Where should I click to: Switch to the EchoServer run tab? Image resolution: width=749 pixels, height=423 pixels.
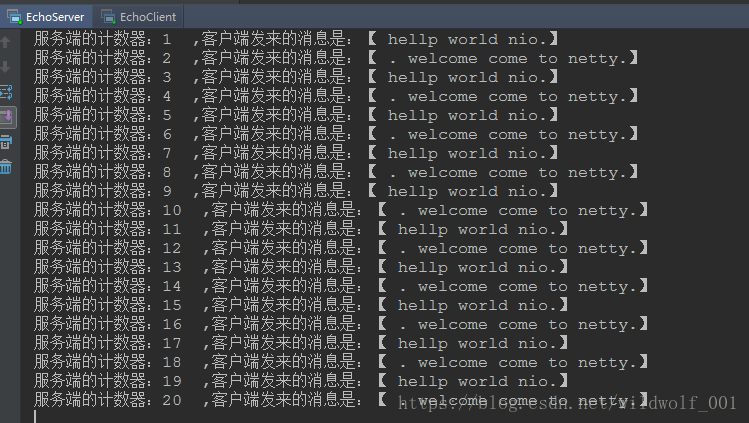(46, 17)
